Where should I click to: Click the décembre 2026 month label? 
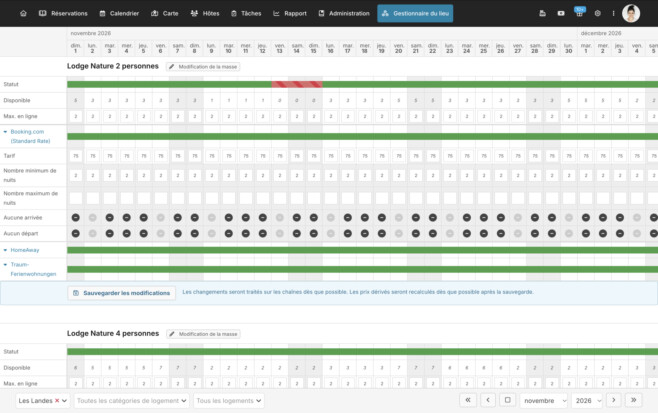(601, 33)
